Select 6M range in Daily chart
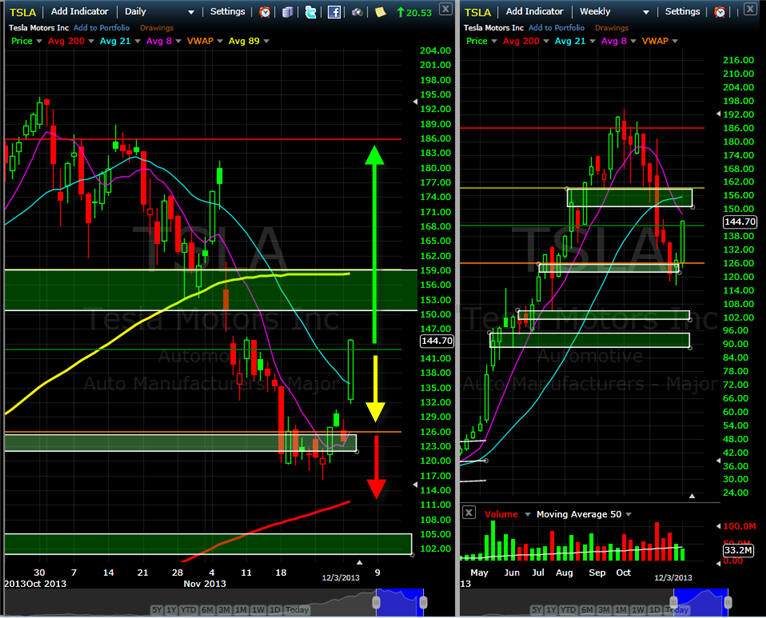 tap(207, 610)
